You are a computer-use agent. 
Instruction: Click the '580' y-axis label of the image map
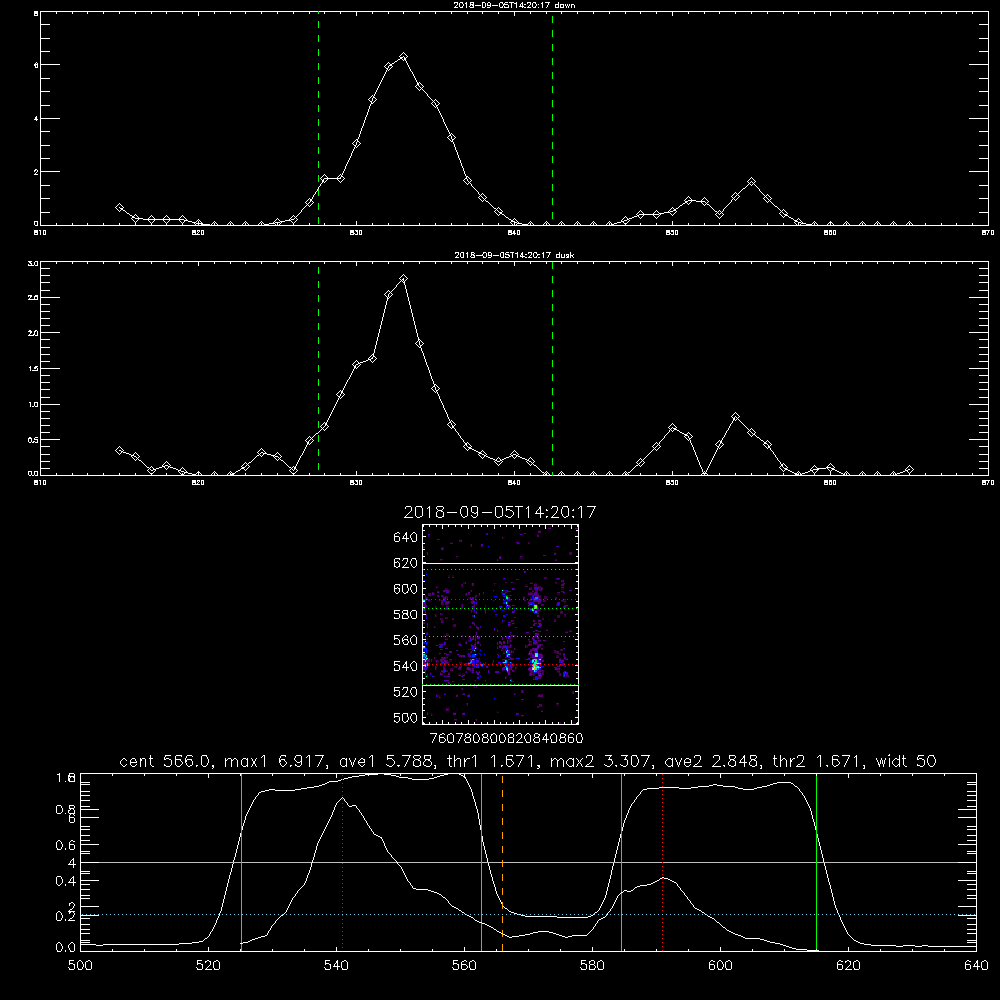click(x=406, y=615)
